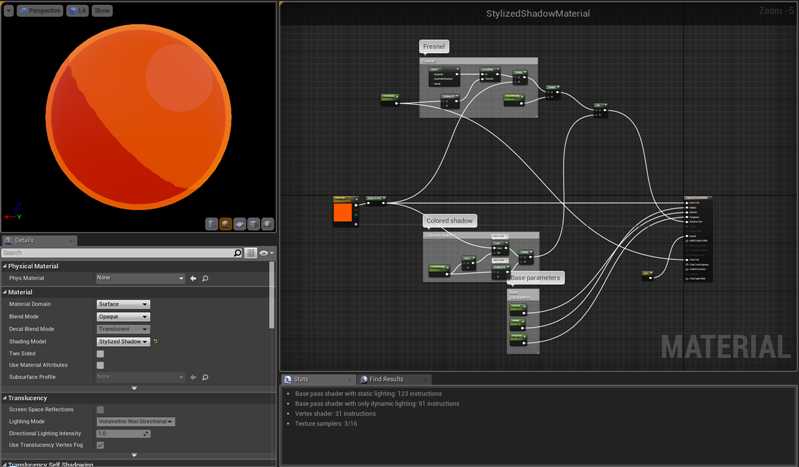Open the Details view options eye menu
The height and width of the screenshot is (467, 799).
266,253
